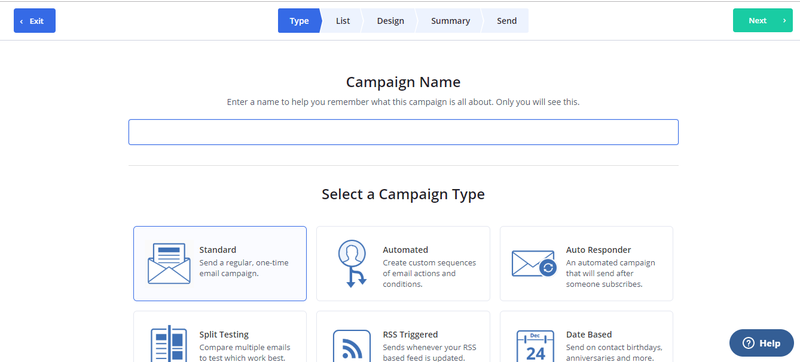This screenshot has height=362, width=800.
Task: Click the Split Testing pages icon
Action: click(x=169, y=344)
